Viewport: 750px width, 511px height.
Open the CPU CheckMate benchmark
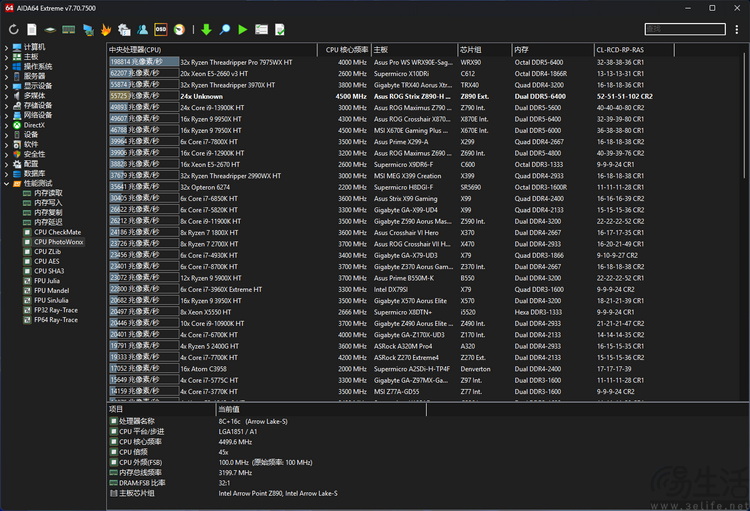point(57,232)
